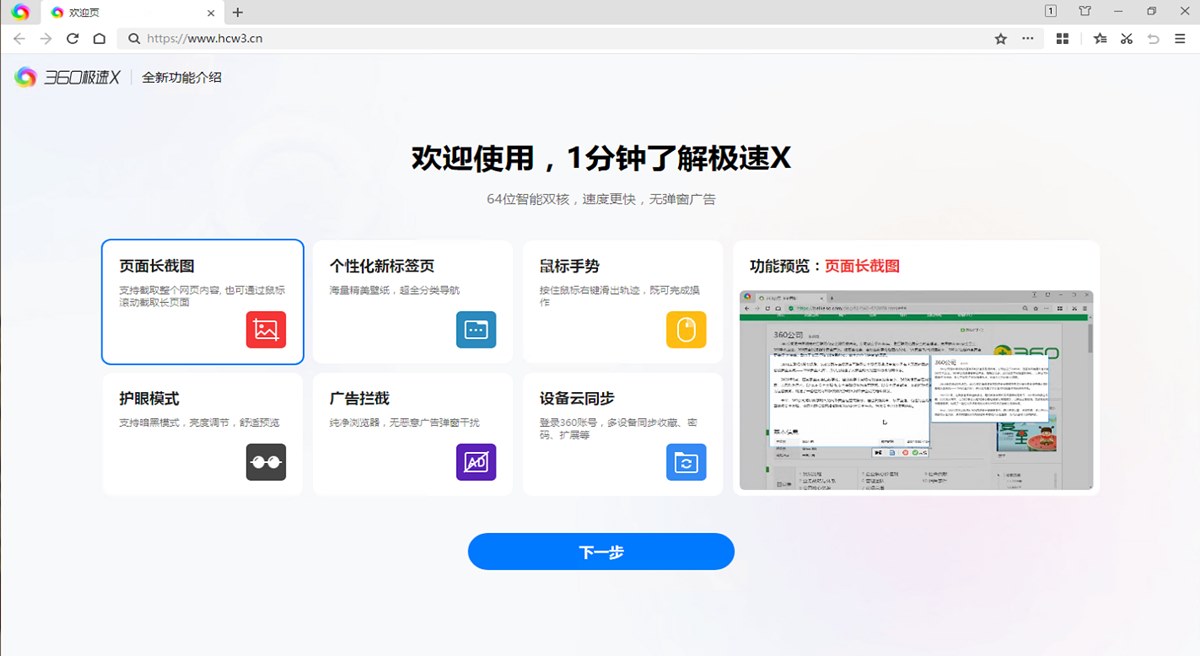Bookmark page with star icon
Image resolution: width=1200 pixels, height=656 pixels.
(1000, 39)
